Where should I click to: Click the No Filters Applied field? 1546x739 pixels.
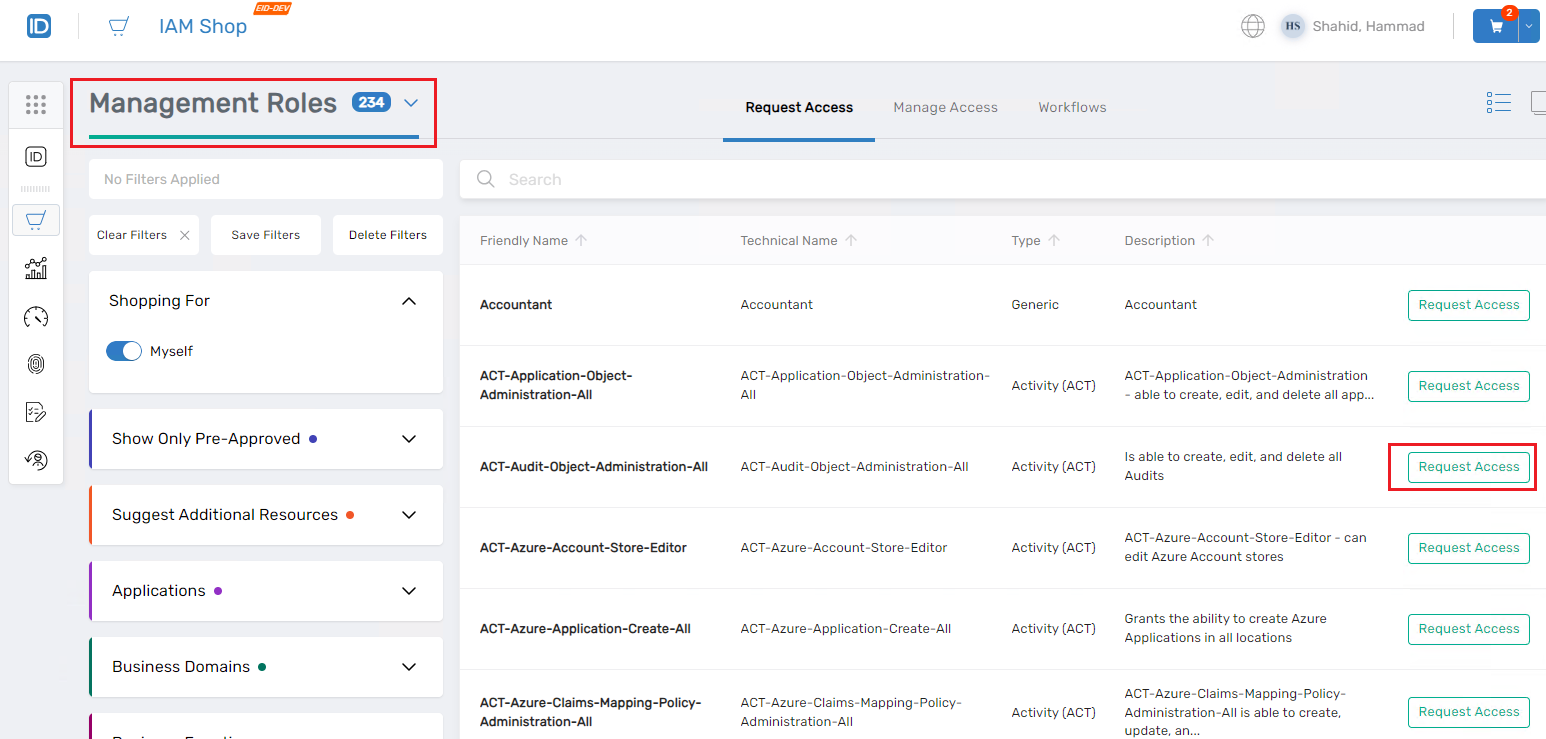[266, 179]
